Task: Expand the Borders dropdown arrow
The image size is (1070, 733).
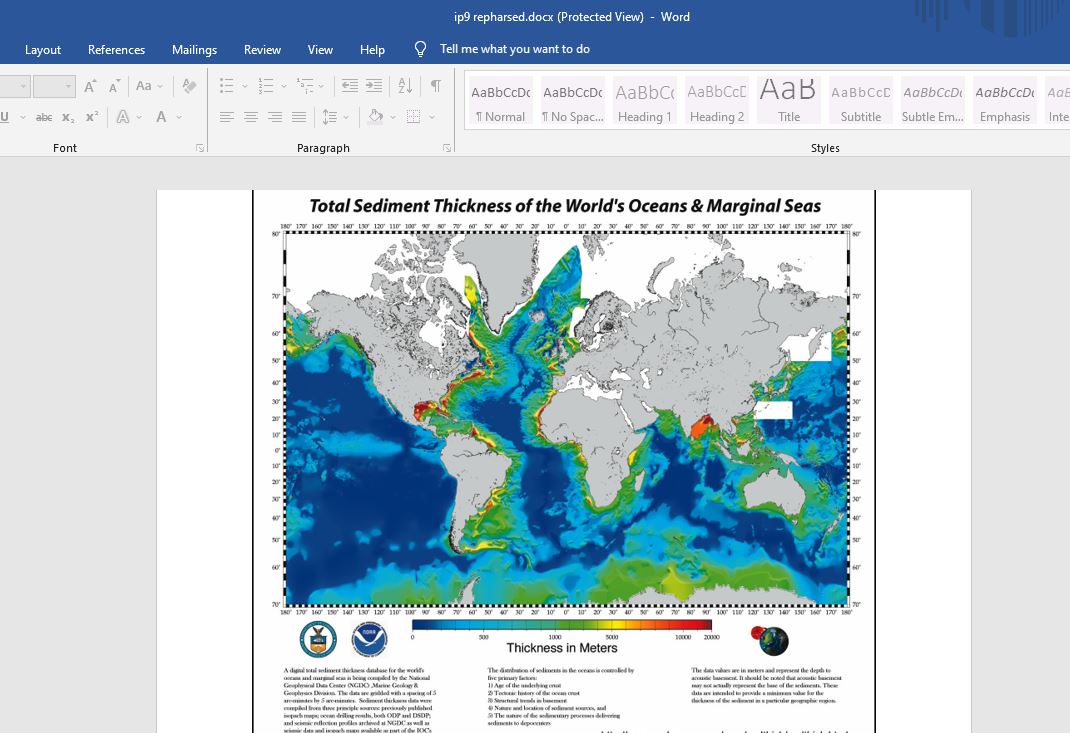Action: click(x=432, y=117)
